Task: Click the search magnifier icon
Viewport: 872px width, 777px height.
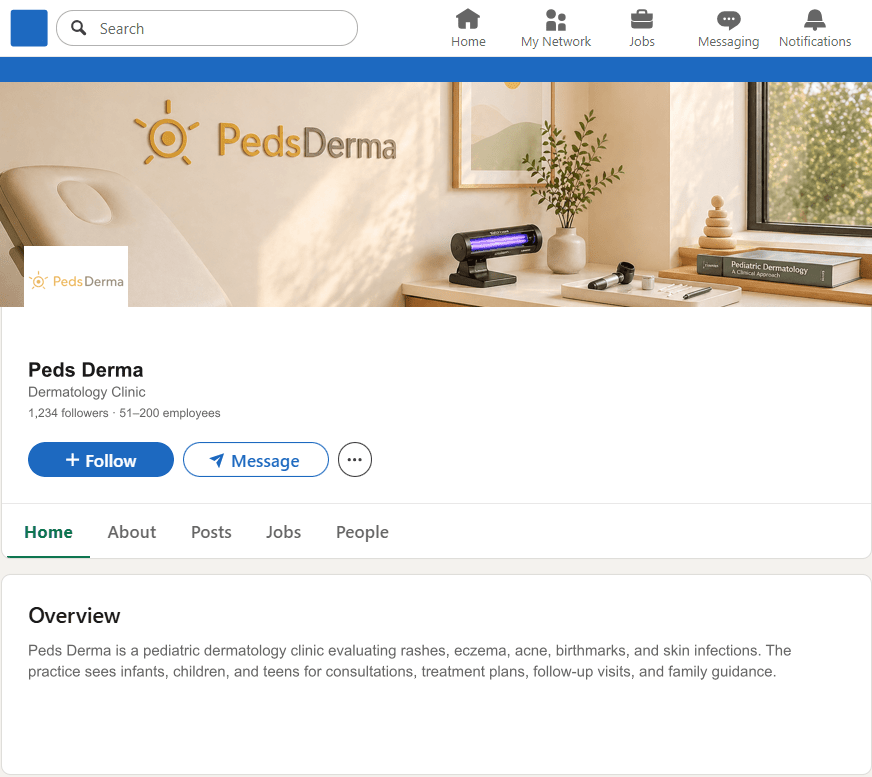Action: [78, 28]
